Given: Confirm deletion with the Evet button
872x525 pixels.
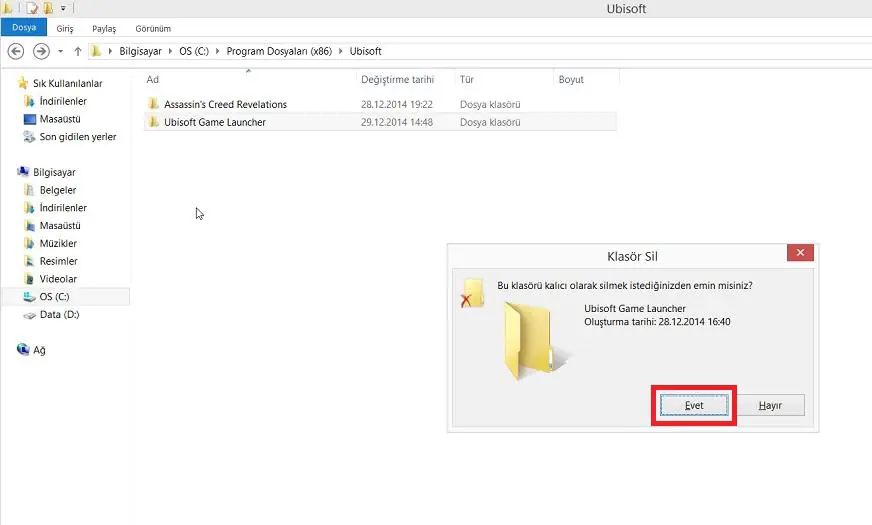Looking at the screenshot, I should click(694, 405).
